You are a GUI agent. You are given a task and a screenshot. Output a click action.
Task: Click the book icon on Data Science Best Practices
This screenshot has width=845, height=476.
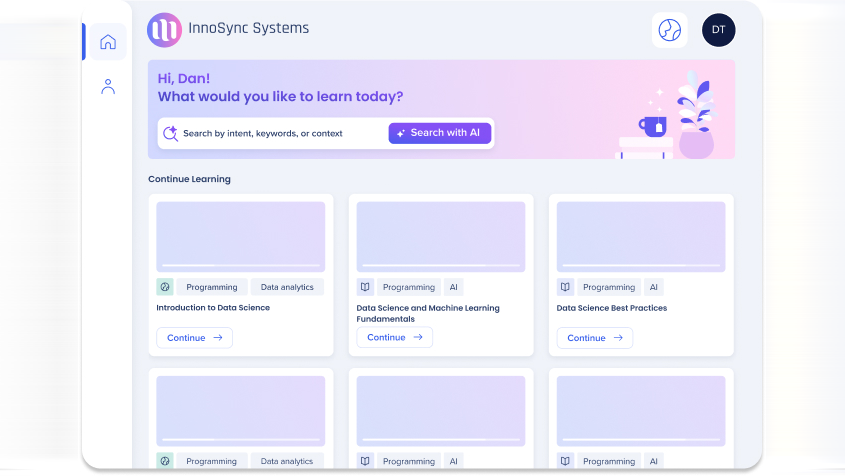(x=565, y=287)
